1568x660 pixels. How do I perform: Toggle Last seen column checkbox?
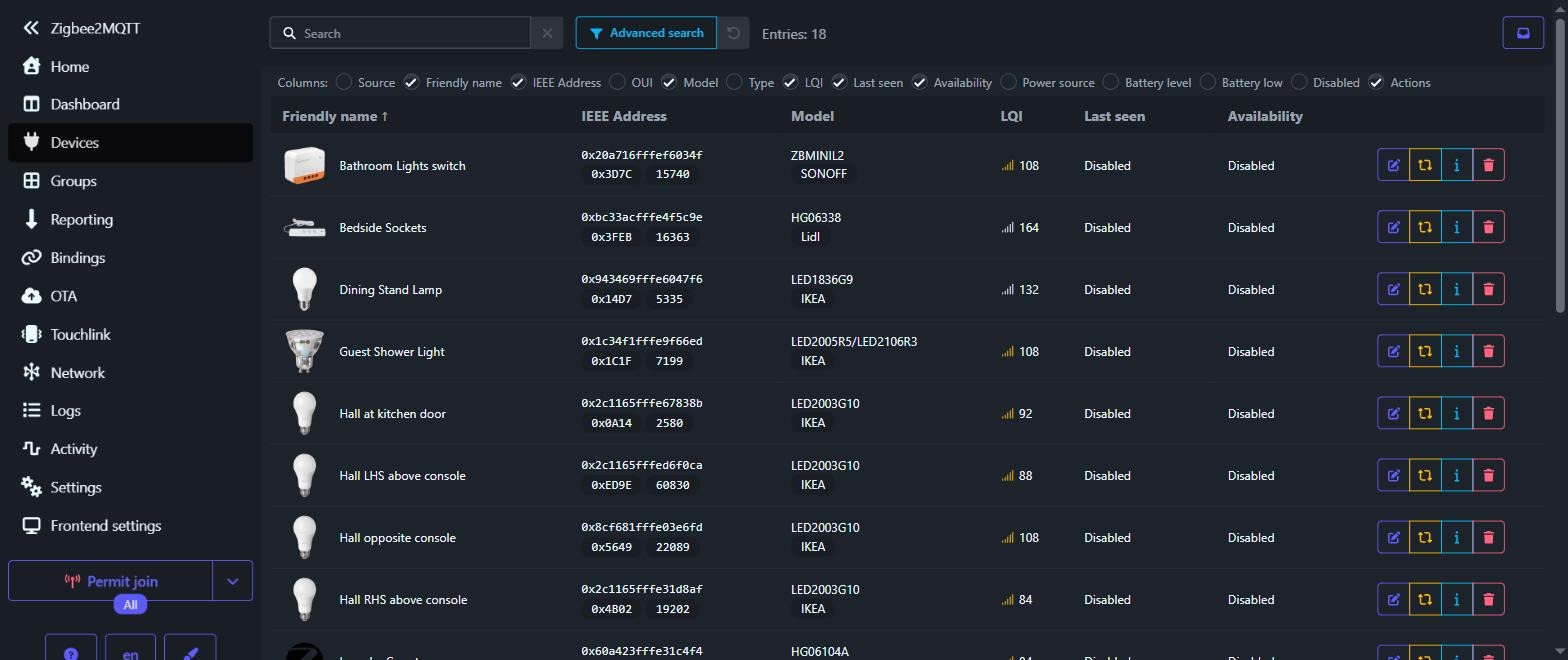click(x=839, y=82)
